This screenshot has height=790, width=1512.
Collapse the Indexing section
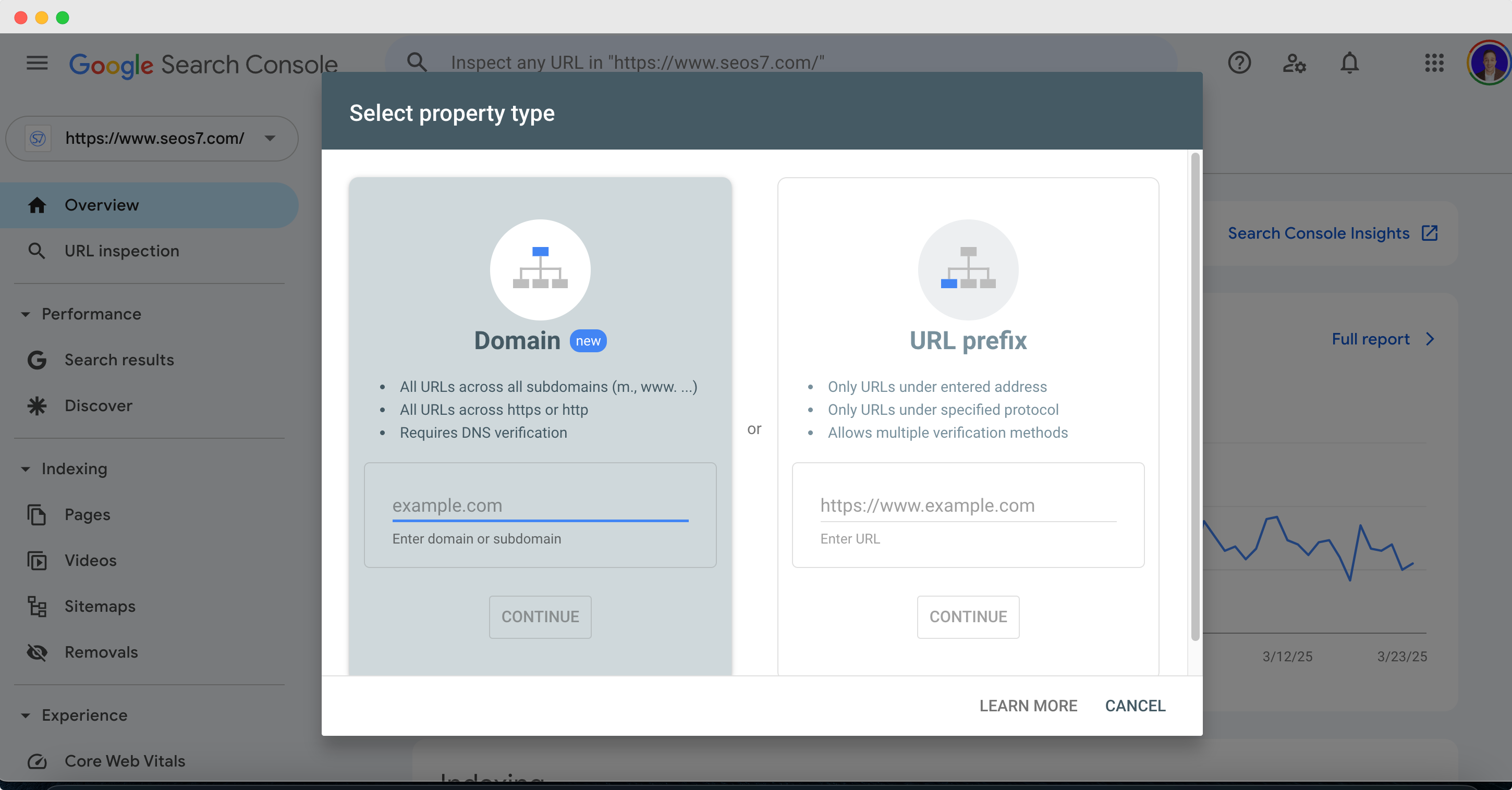pyautogui.click(x=25, y=469)
